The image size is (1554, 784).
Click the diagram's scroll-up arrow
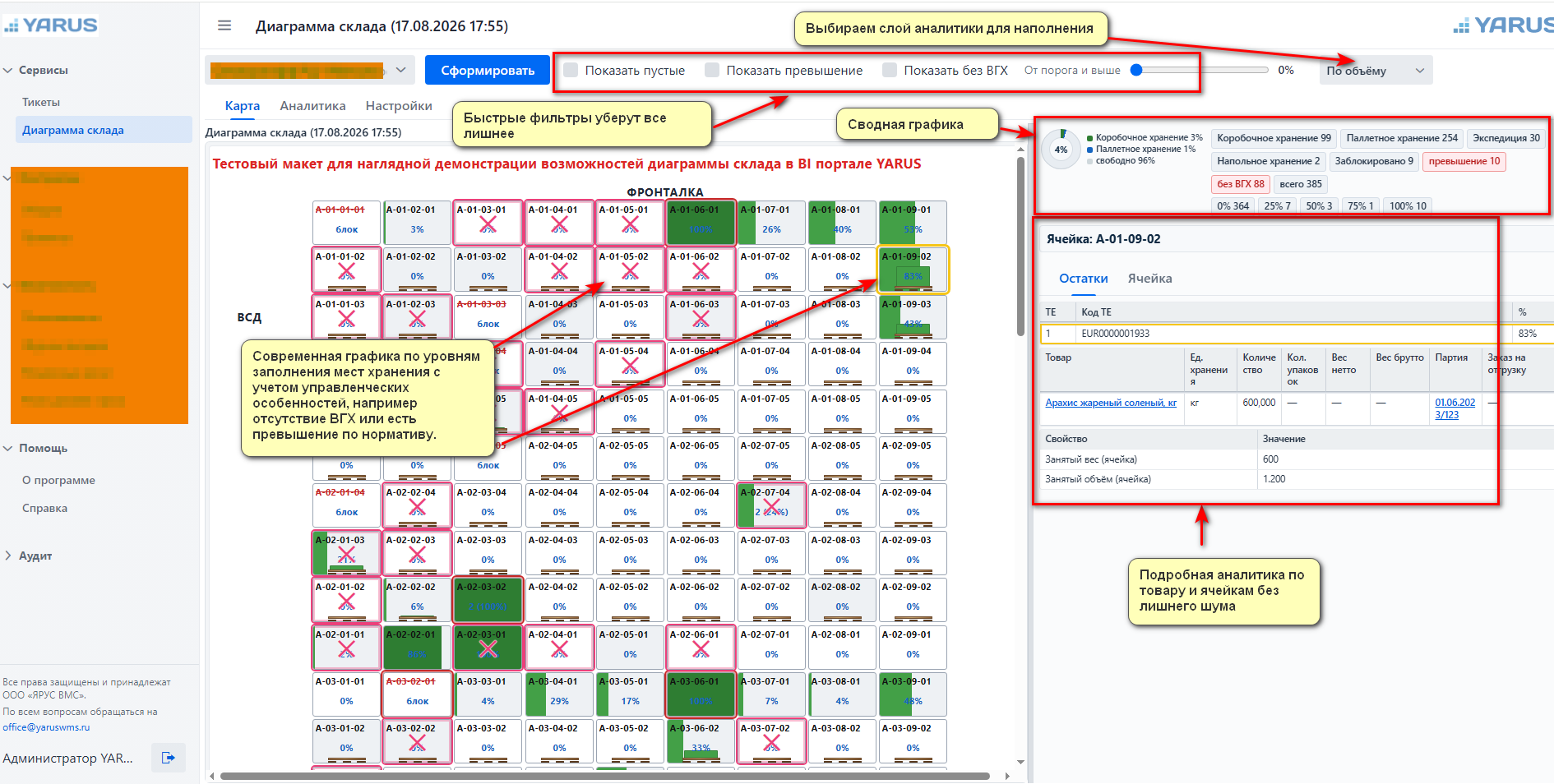(x=1020, y=150)
